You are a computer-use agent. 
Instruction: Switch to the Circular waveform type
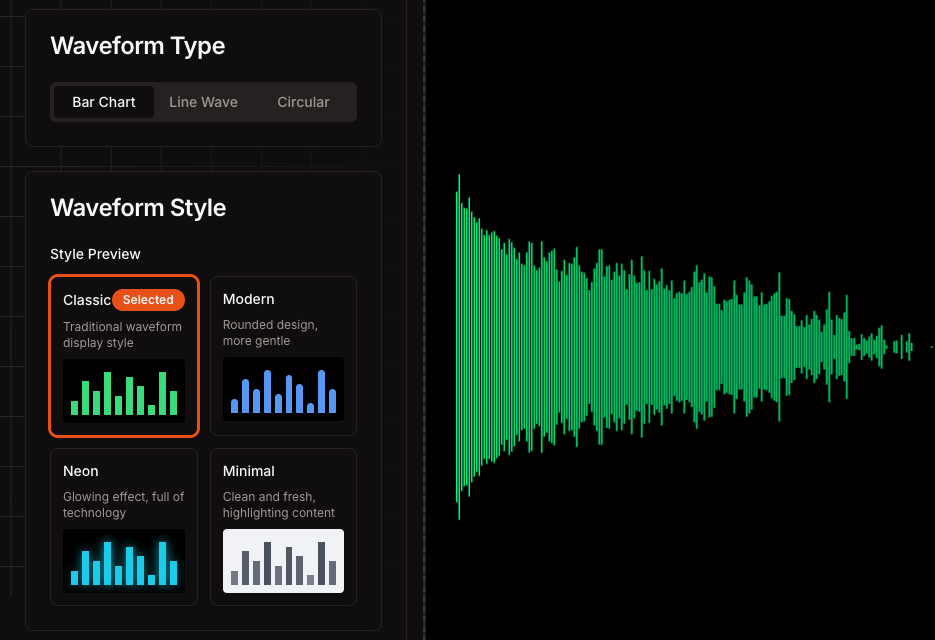tap(303, 102)
